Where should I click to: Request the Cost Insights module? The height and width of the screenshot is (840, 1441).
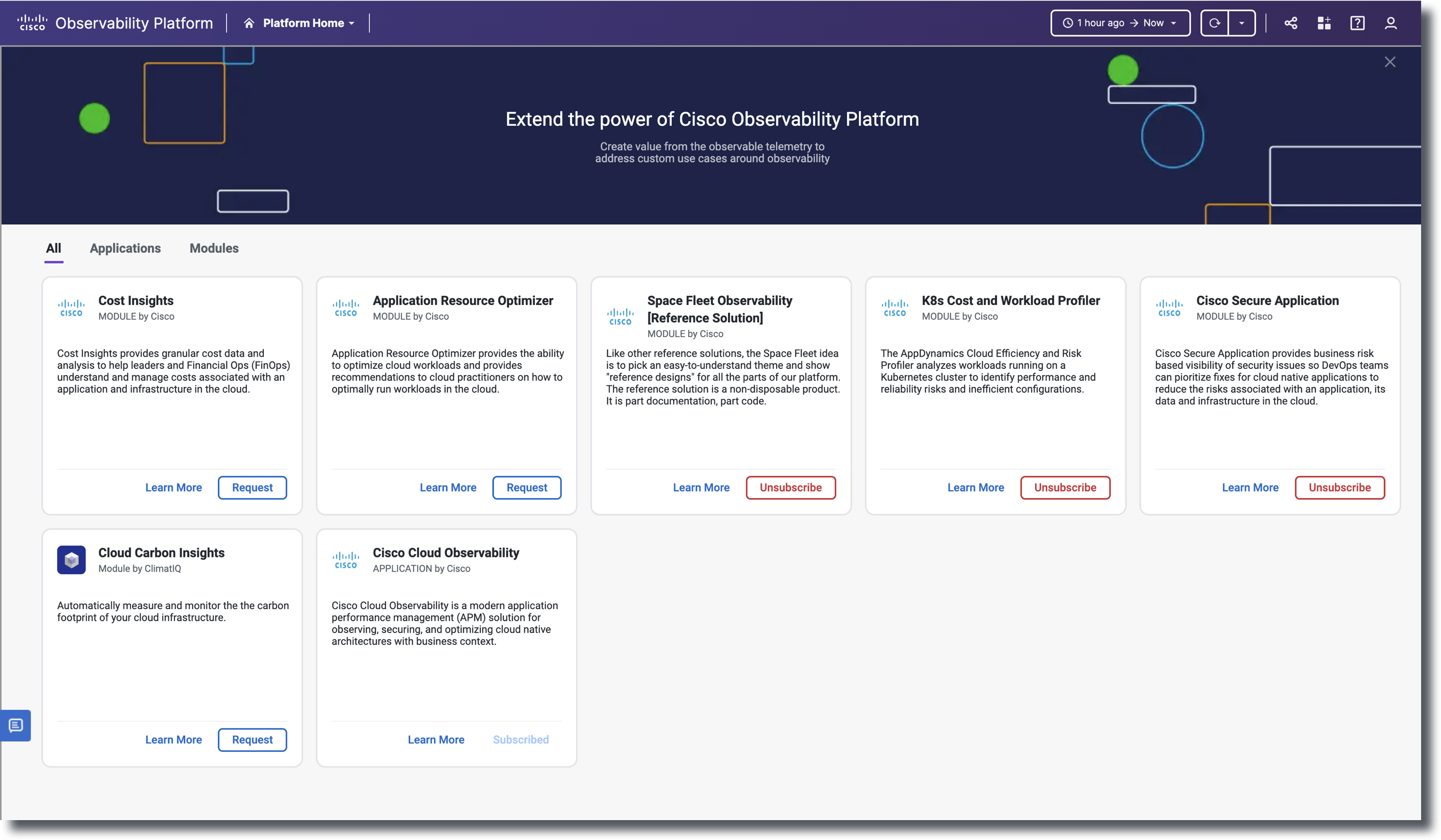[x=252, y=487]
